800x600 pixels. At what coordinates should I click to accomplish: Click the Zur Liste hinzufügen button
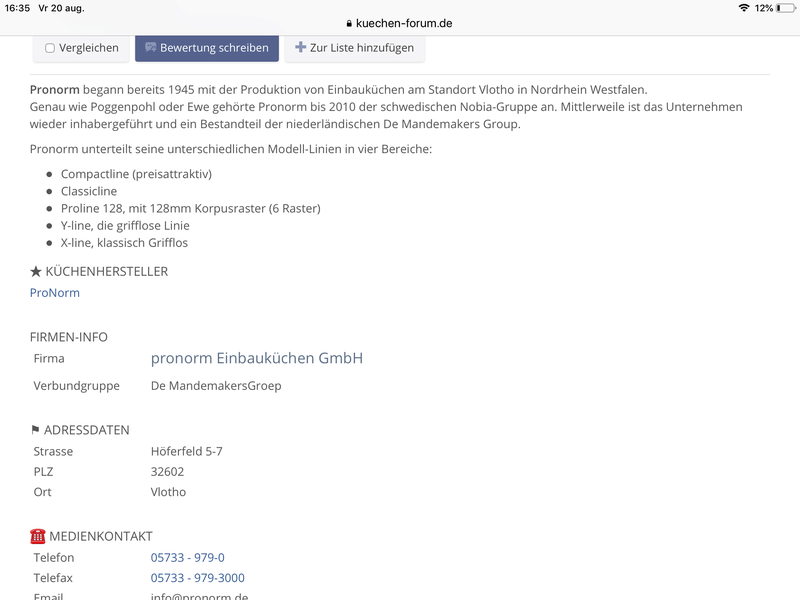point(355,48)
